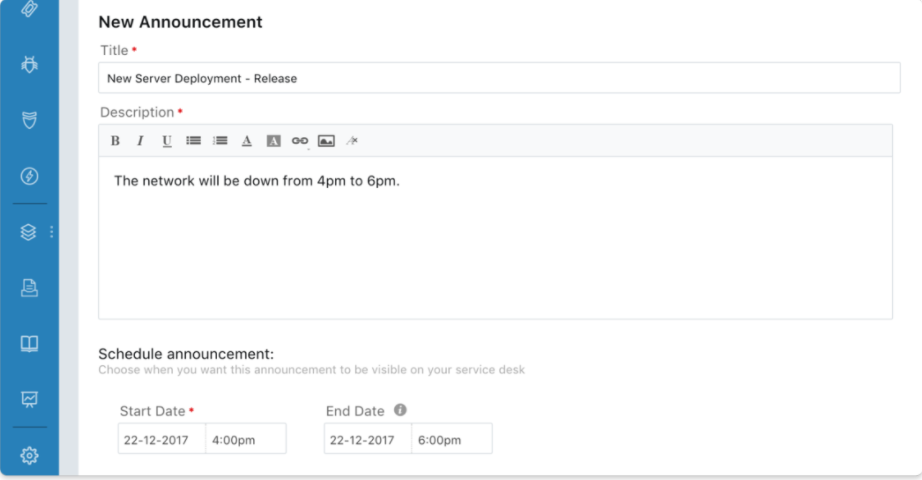This screenshot has width=922, height=480.
Task: Clear formatting in description editor
Action: tap(352, 141)
